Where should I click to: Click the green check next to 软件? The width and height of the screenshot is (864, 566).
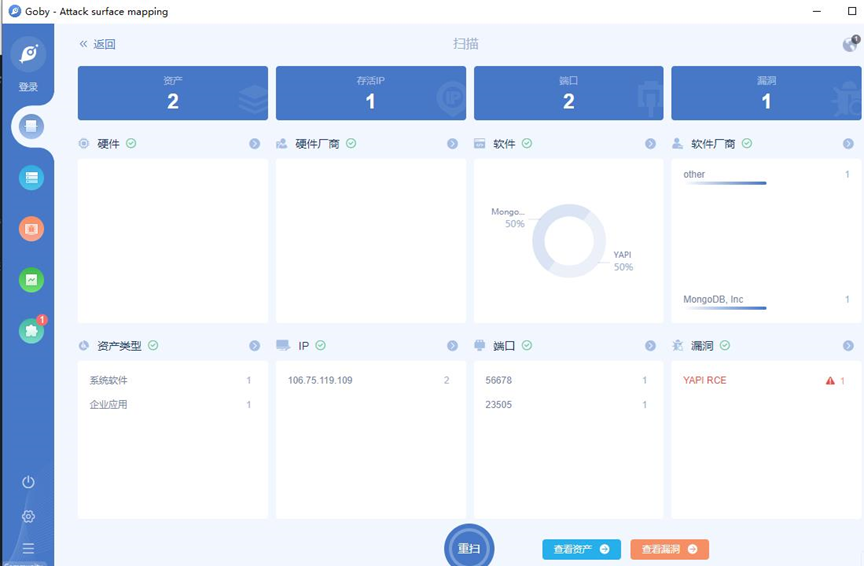point(527,144)
